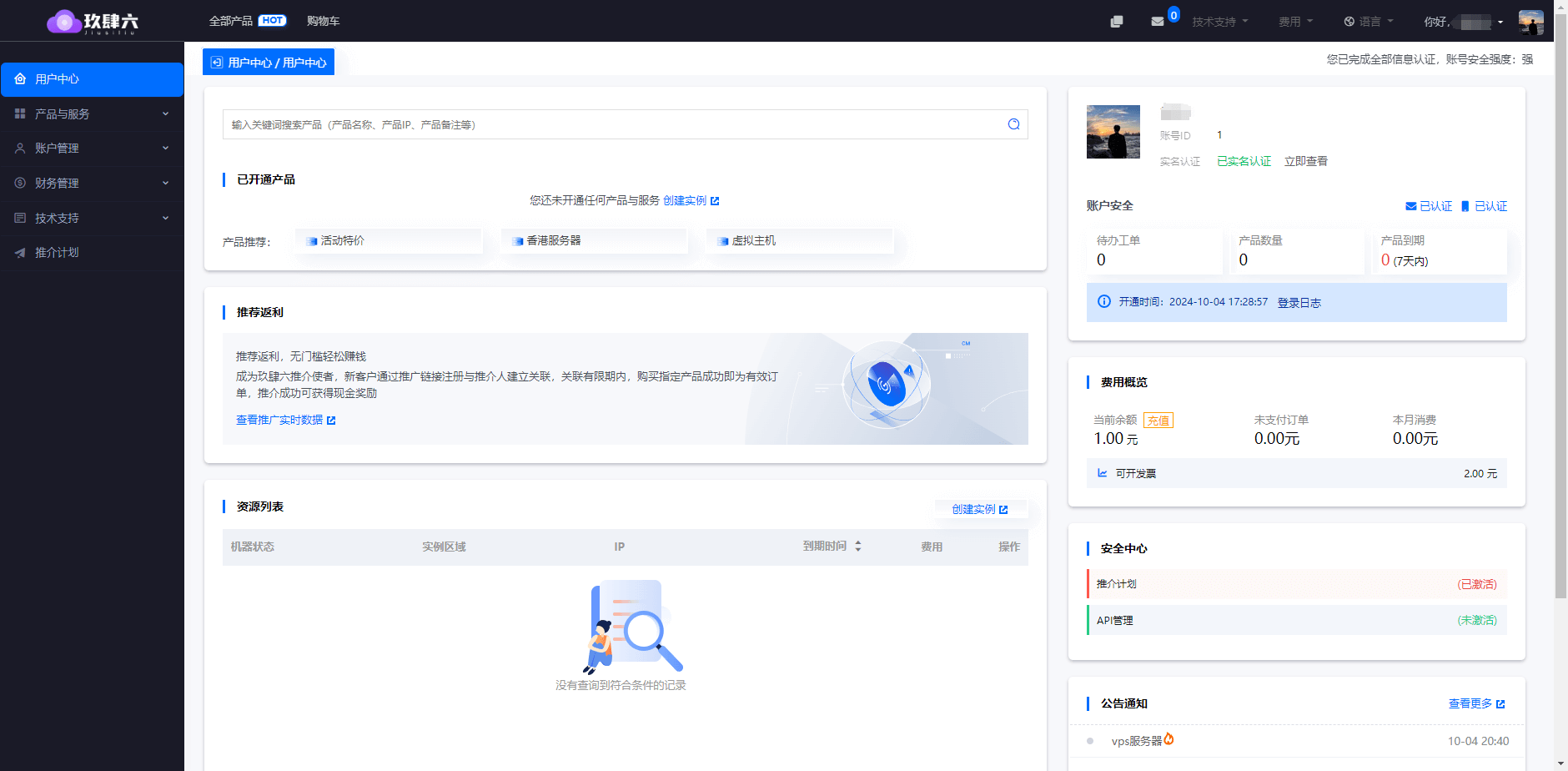
Task: Sort by 到期时间 arrows
Action: coord(858,546)
